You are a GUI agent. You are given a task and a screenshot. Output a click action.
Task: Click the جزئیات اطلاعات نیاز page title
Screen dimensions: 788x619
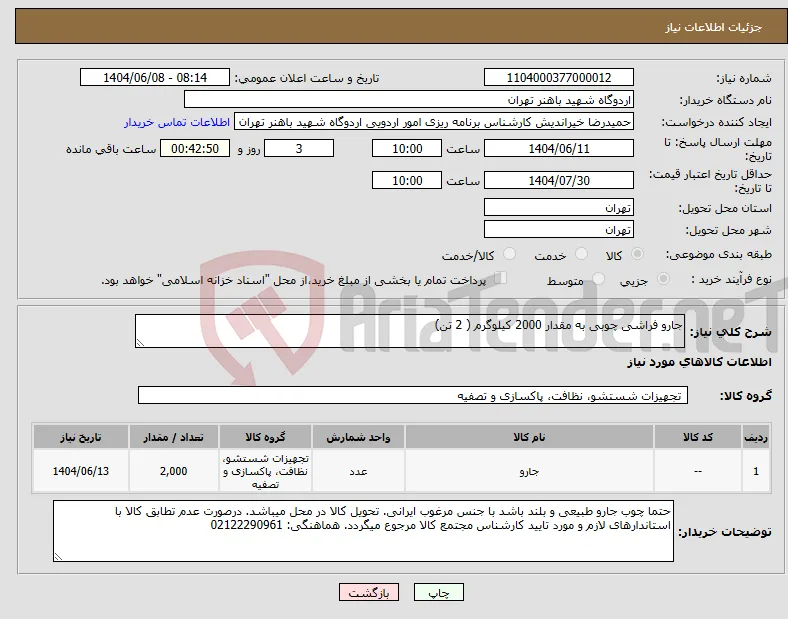coord(714,27)
